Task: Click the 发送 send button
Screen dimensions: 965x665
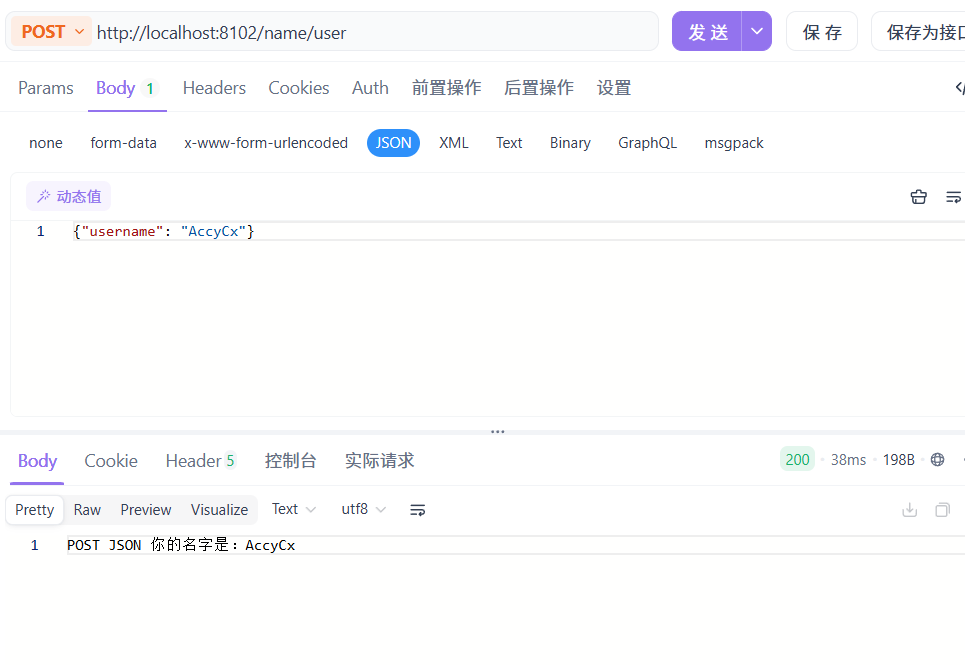Action: tap(707, 31)
